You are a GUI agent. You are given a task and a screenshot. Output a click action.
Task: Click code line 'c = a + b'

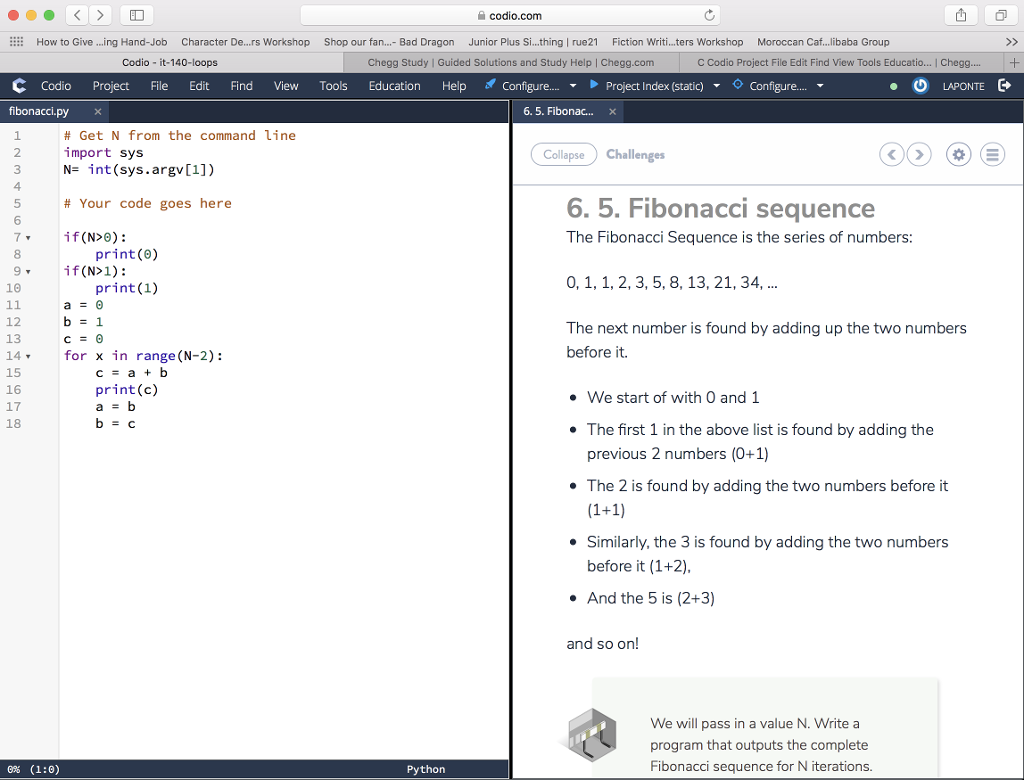131,373
